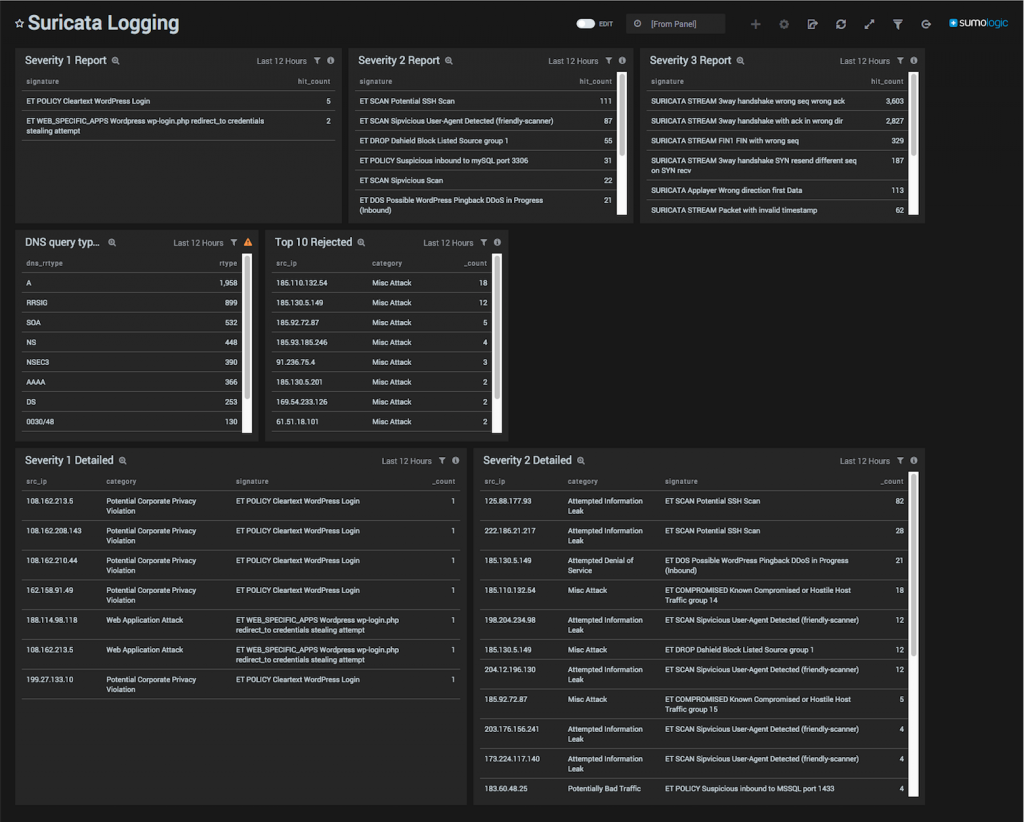Viewport: 1024px width, 822px height.
Task: Open Severity 1 Detailed in search
Action: [x=123, y=461]
